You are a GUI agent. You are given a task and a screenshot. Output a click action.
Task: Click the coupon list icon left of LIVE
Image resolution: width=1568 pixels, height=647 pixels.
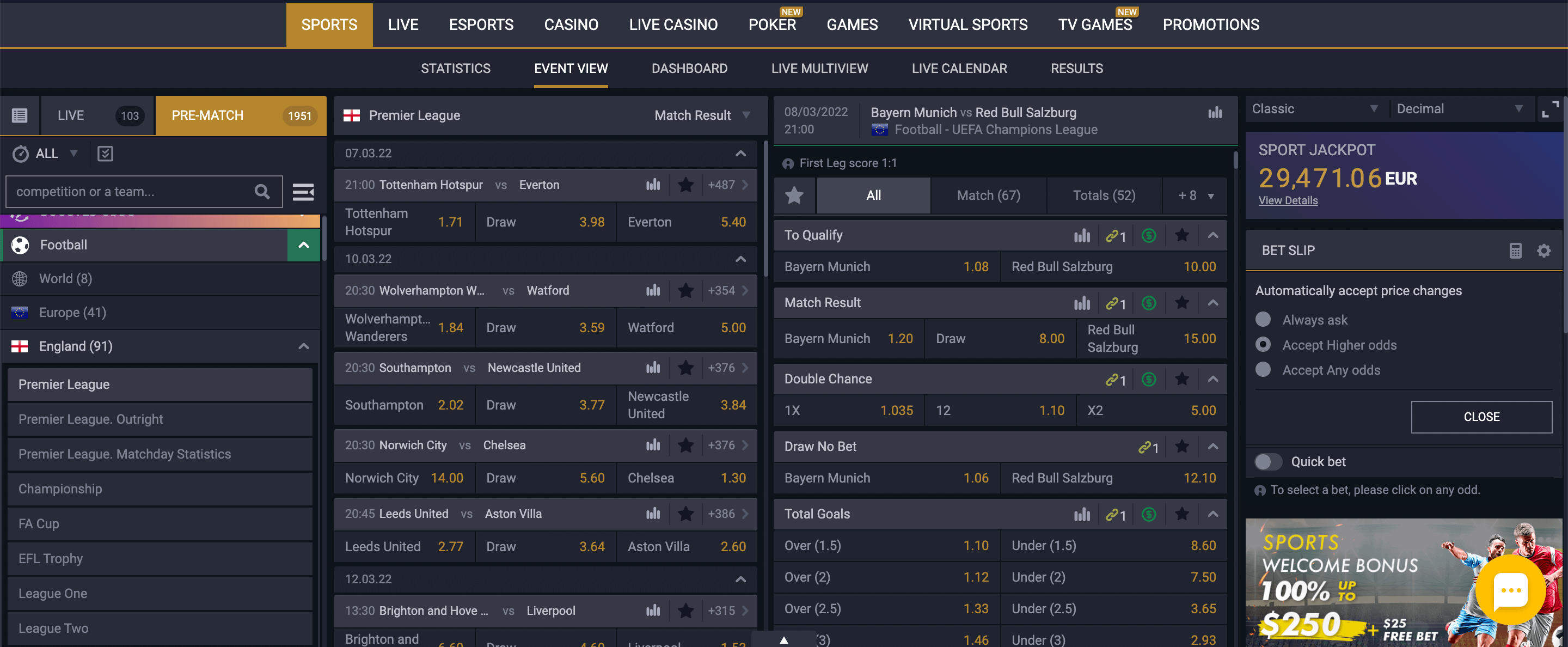point(20,115)
